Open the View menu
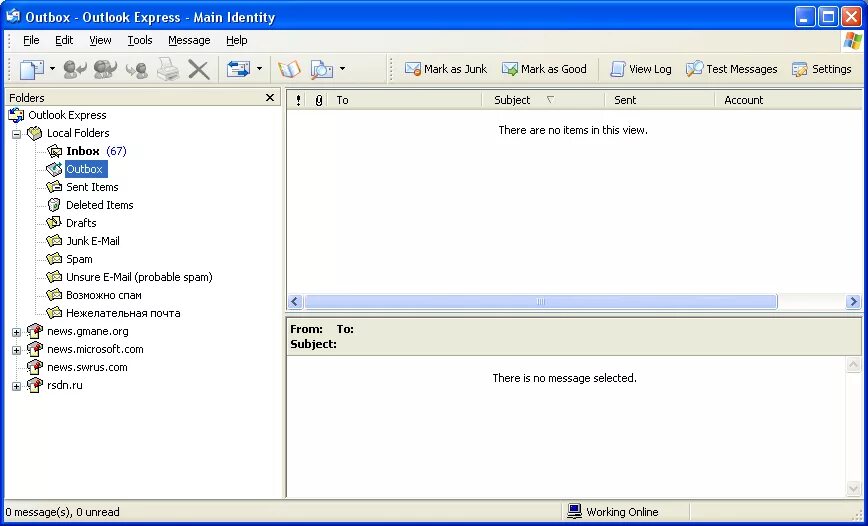Image resolution: width=868 pixels, height=526 pixels. [100, 40]
